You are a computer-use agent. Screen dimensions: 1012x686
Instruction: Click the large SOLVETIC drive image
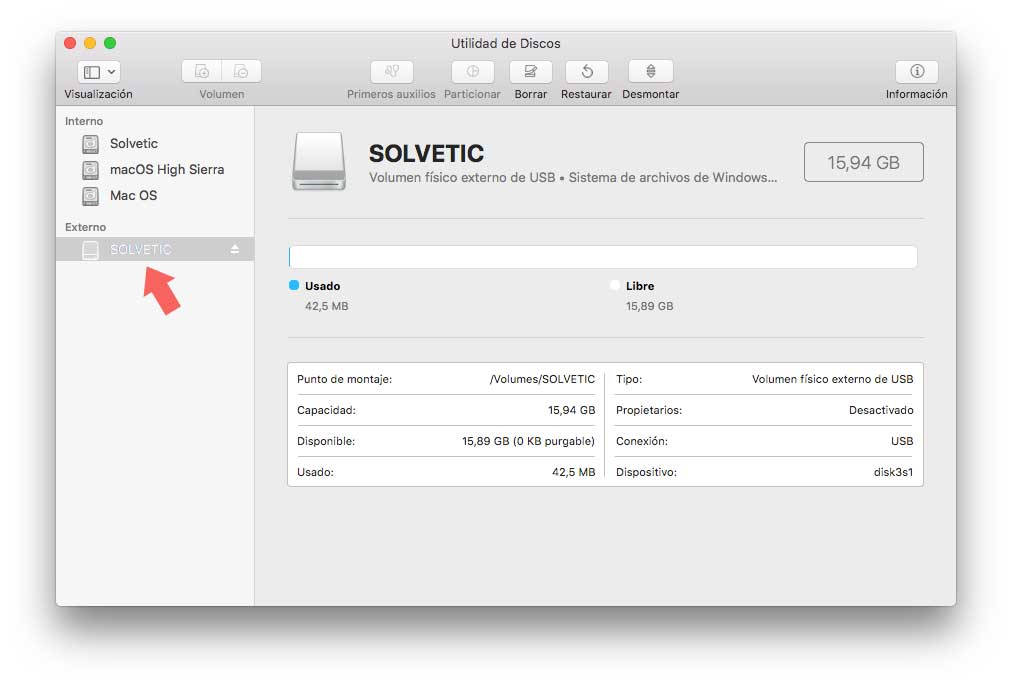[x=319, y=161]
